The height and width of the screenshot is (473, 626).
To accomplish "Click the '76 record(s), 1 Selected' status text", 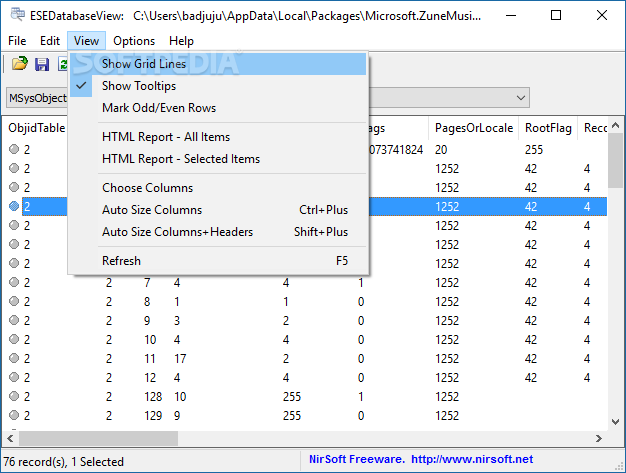I will (64, 462).
